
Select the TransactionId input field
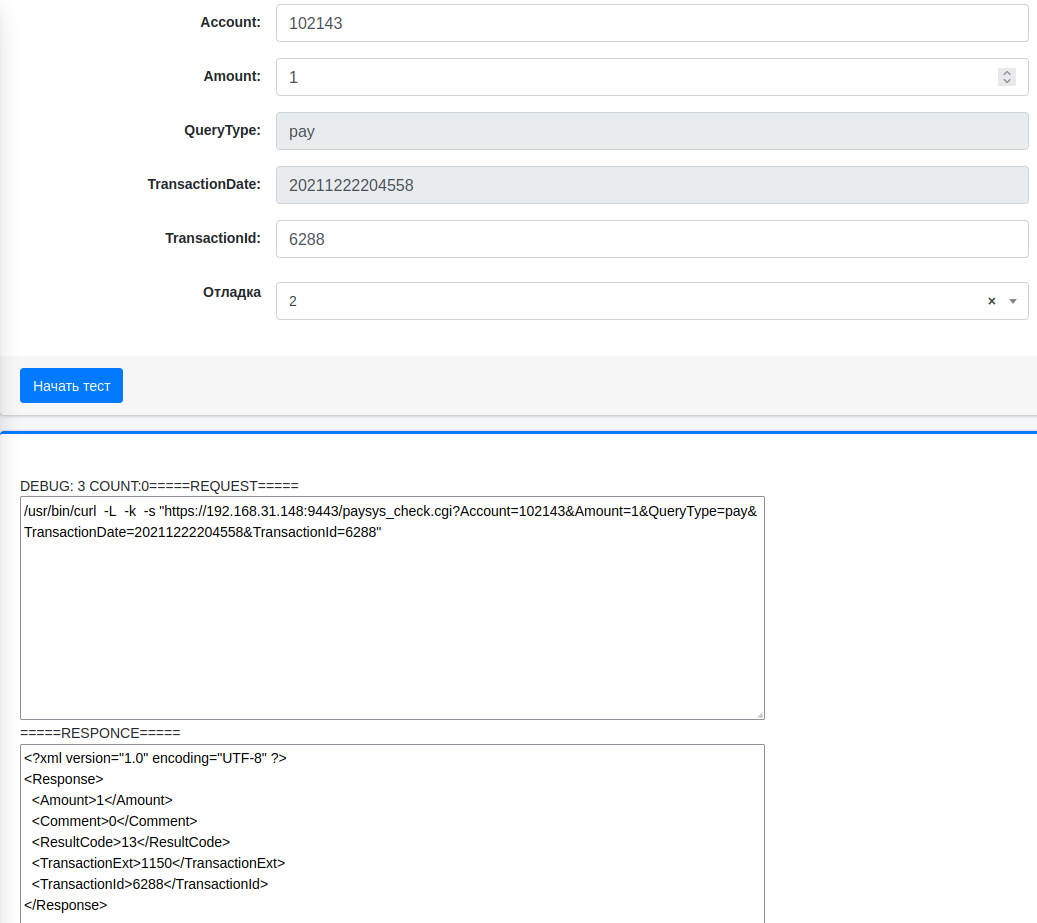pyautogui.click(x=652, y=239)
